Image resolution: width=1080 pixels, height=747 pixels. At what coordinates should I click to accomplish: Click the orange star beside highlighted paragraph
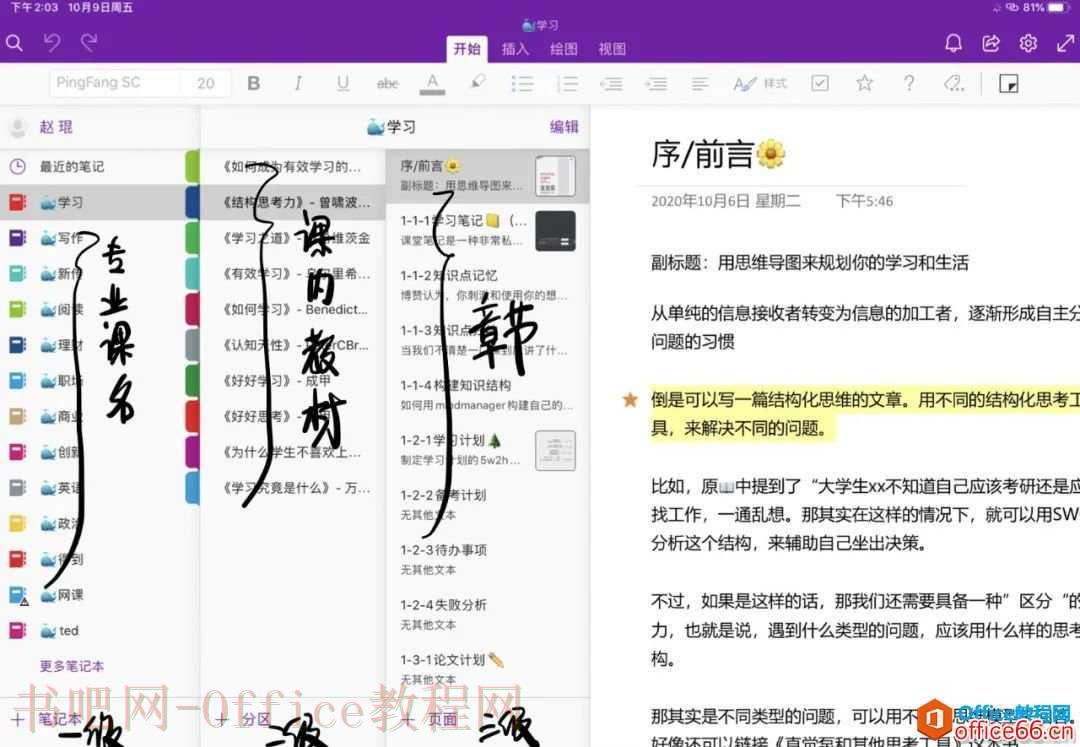point(630,399)
